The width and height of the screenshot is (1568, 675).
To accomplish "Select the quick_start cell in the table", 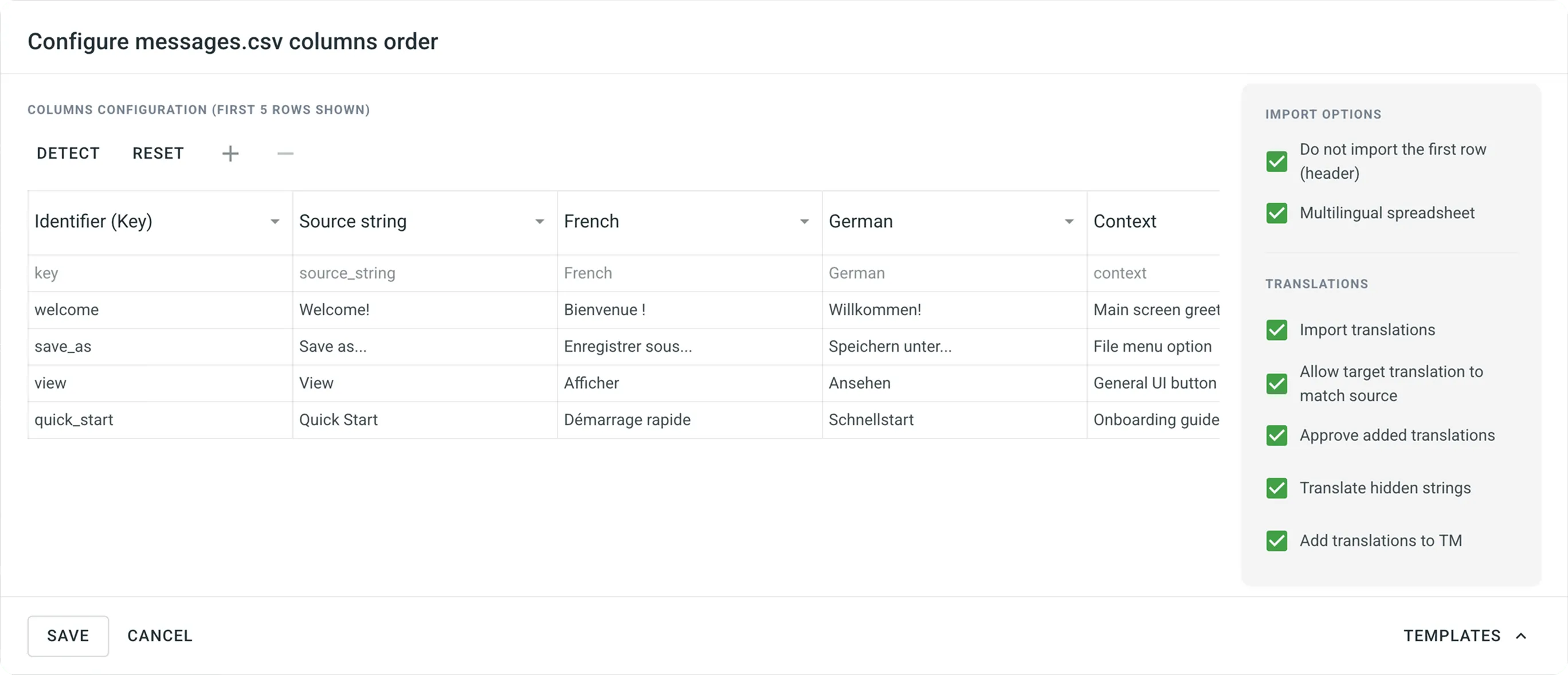I will (74, 419).
